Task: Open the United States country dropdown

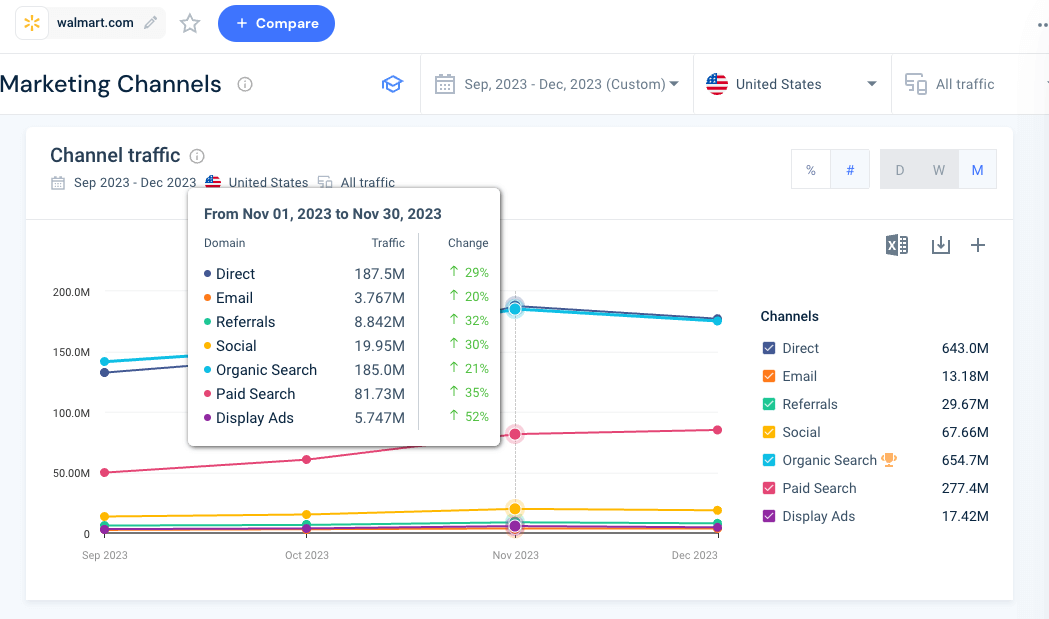Action: (791, 84)
